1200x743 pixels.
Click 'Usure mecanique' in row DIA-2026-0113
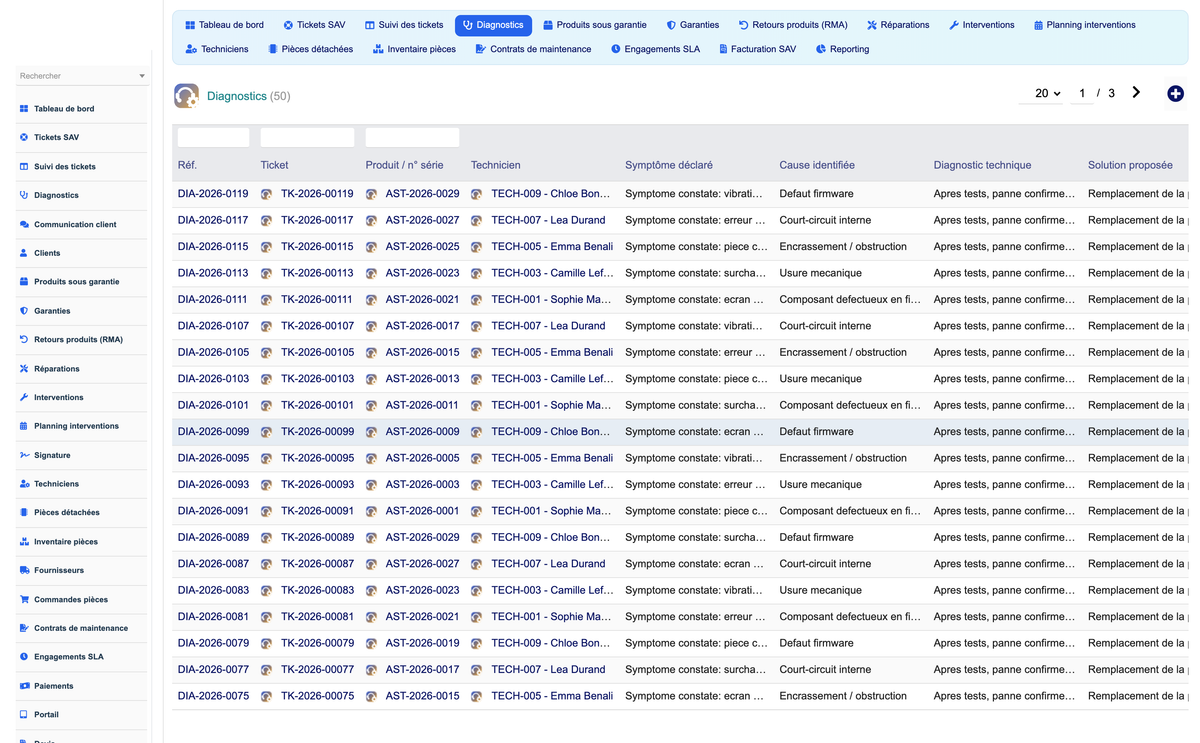(820, 273)
